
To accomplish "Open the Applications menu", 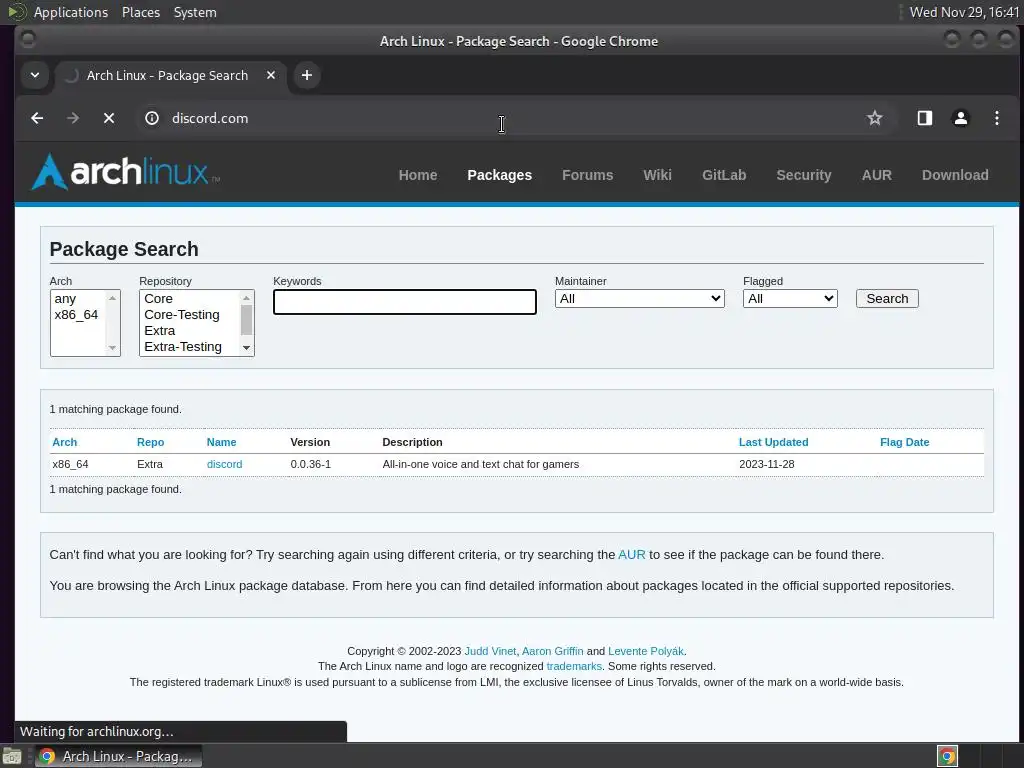I will pyautogui.click(x=71, y=12).
